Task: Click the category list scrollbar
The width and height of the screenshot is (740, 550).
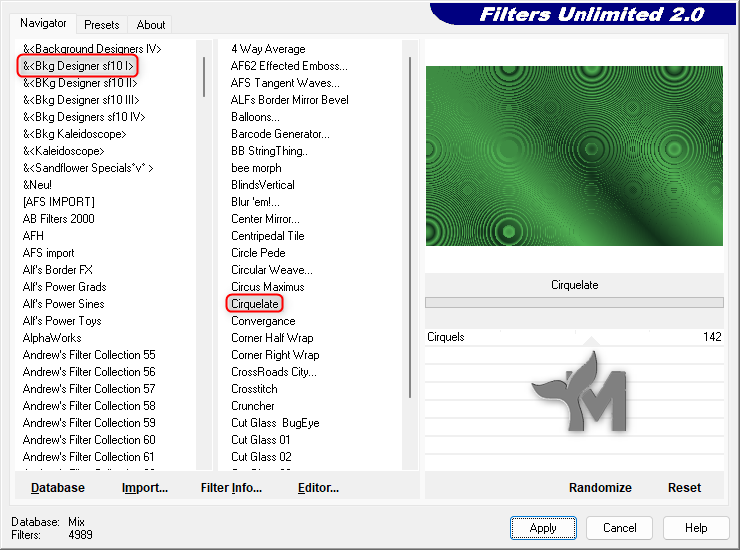Action: coord(204,77)
